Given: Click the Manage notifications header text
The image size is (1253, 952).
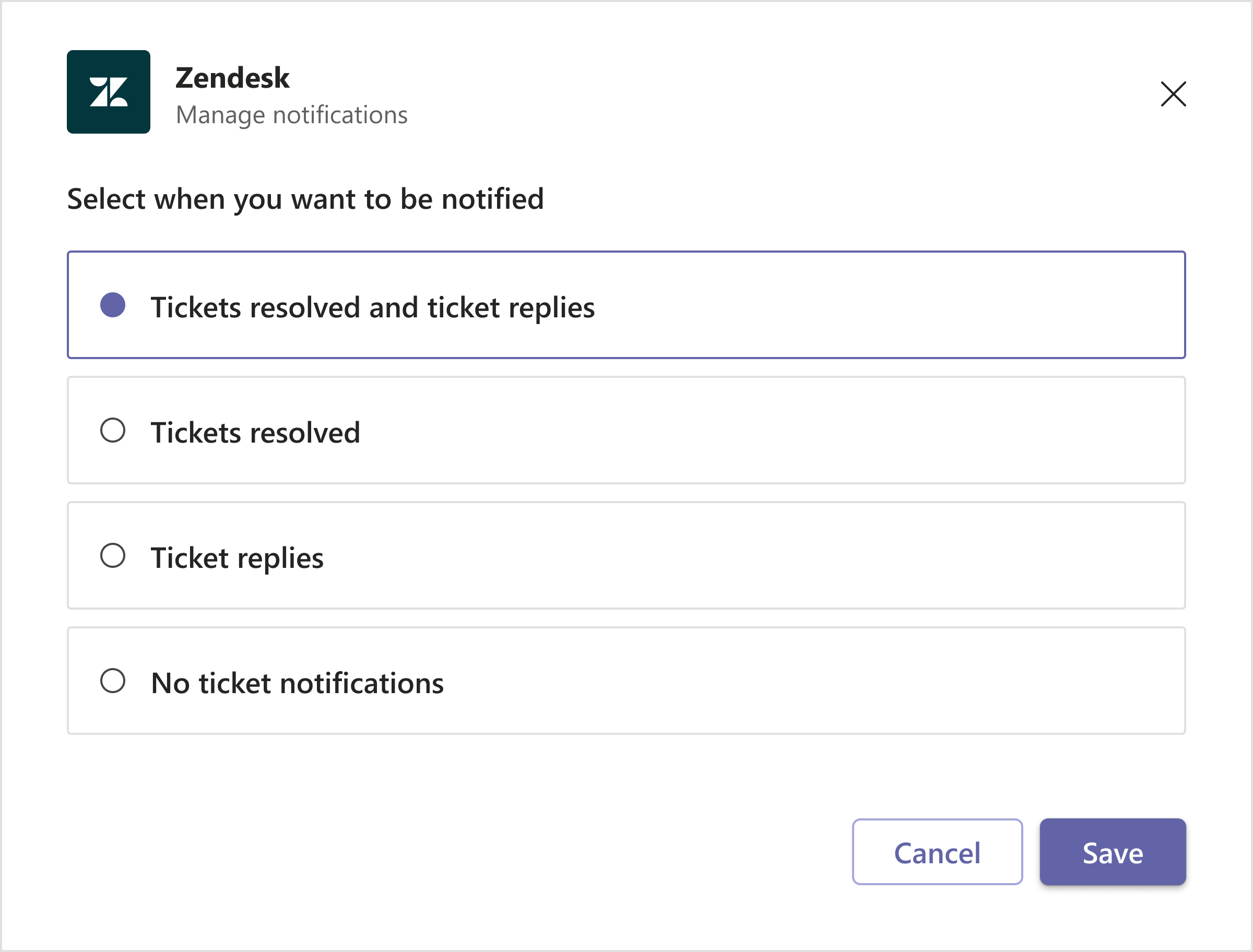Looking at the screenshot, I should [292, 114].
